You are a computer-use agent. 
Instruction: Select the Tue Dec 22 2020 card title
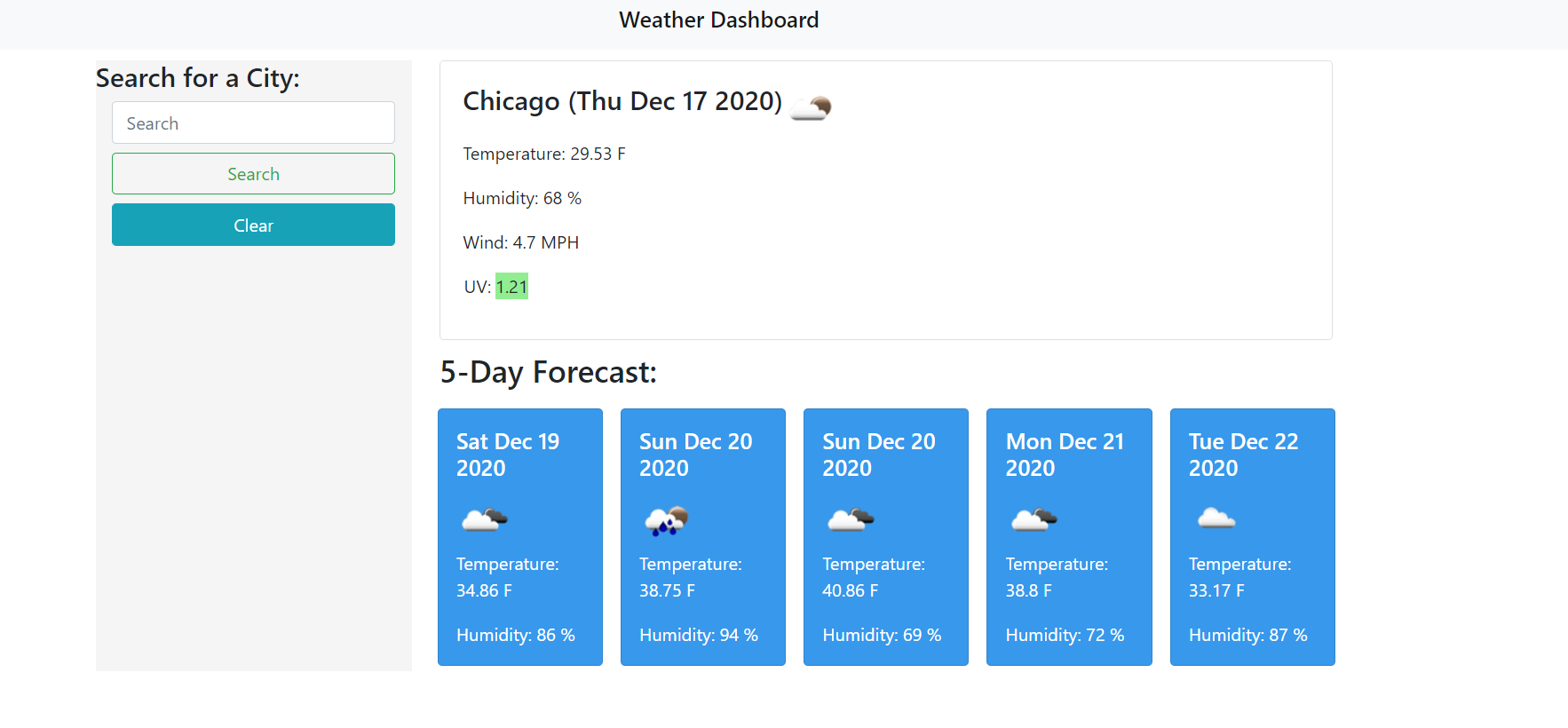(1243, 455)
